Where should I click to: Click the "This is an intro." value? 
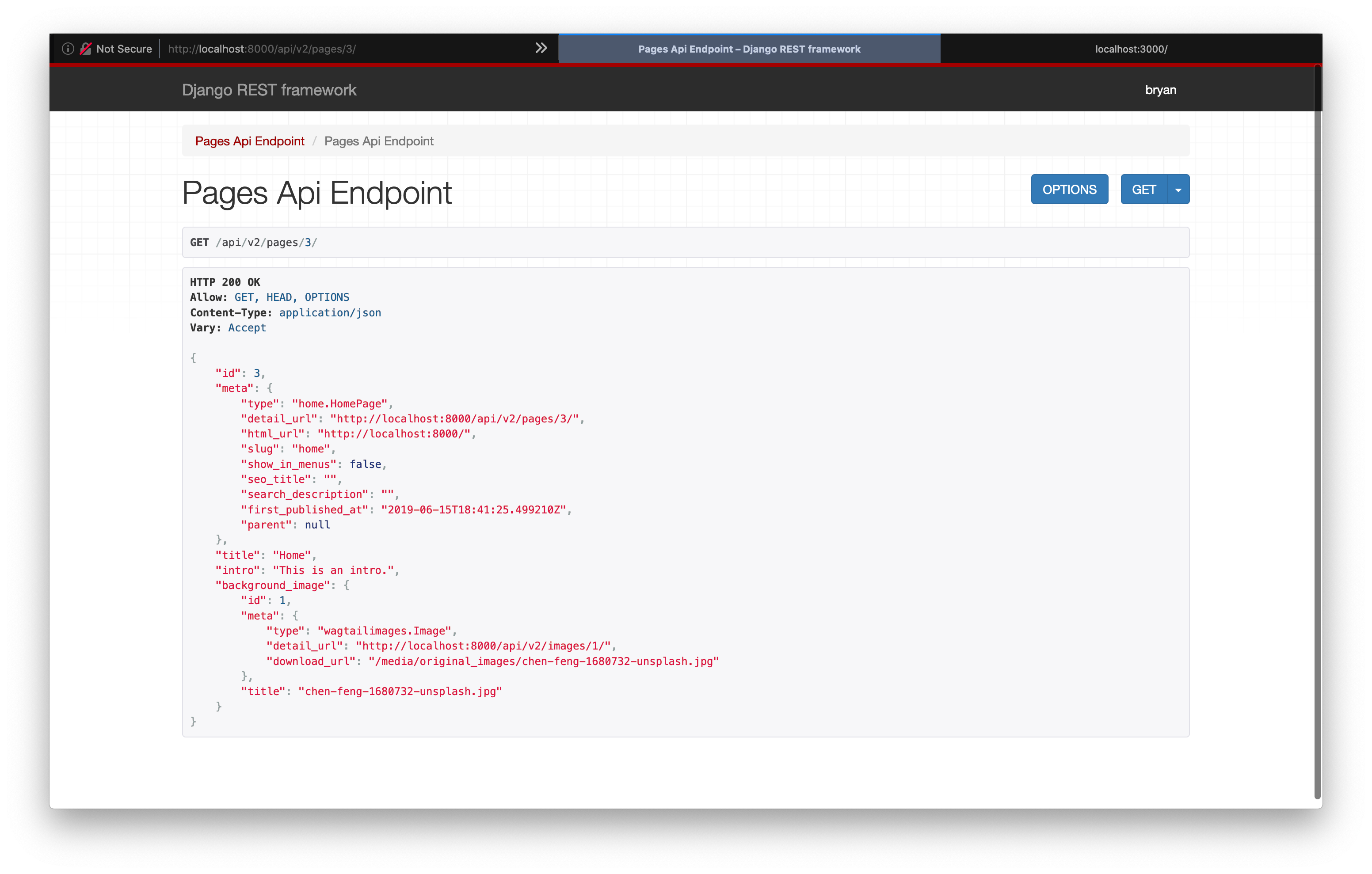(x=333, y=570)
